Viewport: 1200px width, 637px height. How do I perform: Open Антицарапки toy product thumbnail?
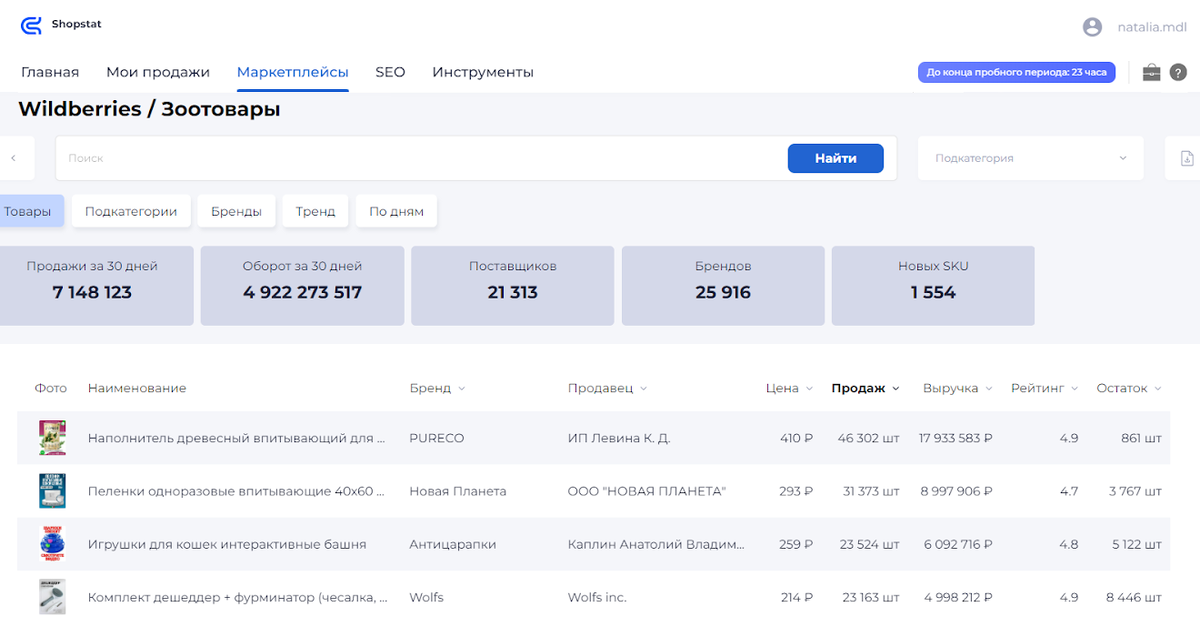(52, 544)
